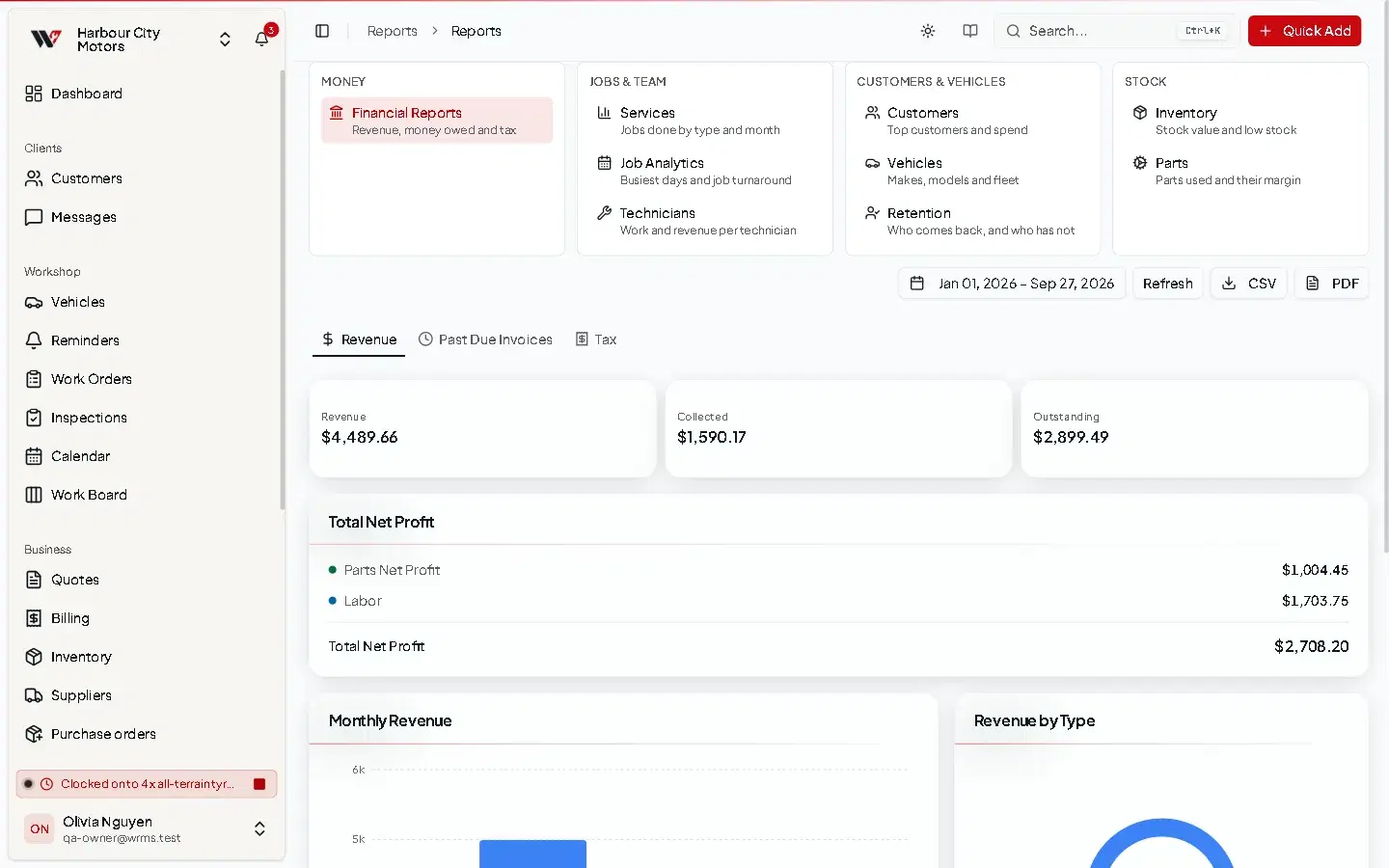Click the Billing dollar icon
The height and width of the screenshot is (868, 1389).
pyautogui.click(x=34, y=618)
